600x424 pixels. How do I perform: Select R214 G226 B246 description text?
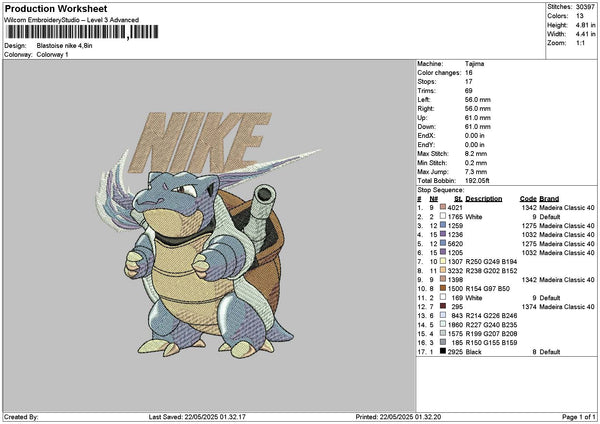491,316
